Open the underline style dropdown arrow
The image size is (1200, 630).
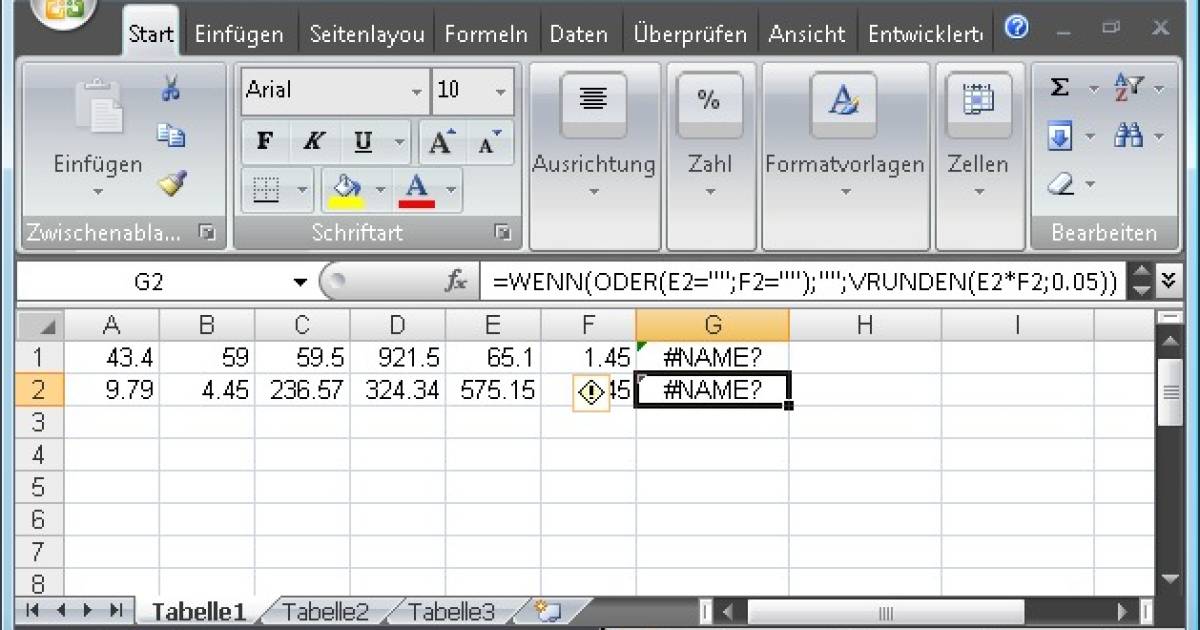400,142
